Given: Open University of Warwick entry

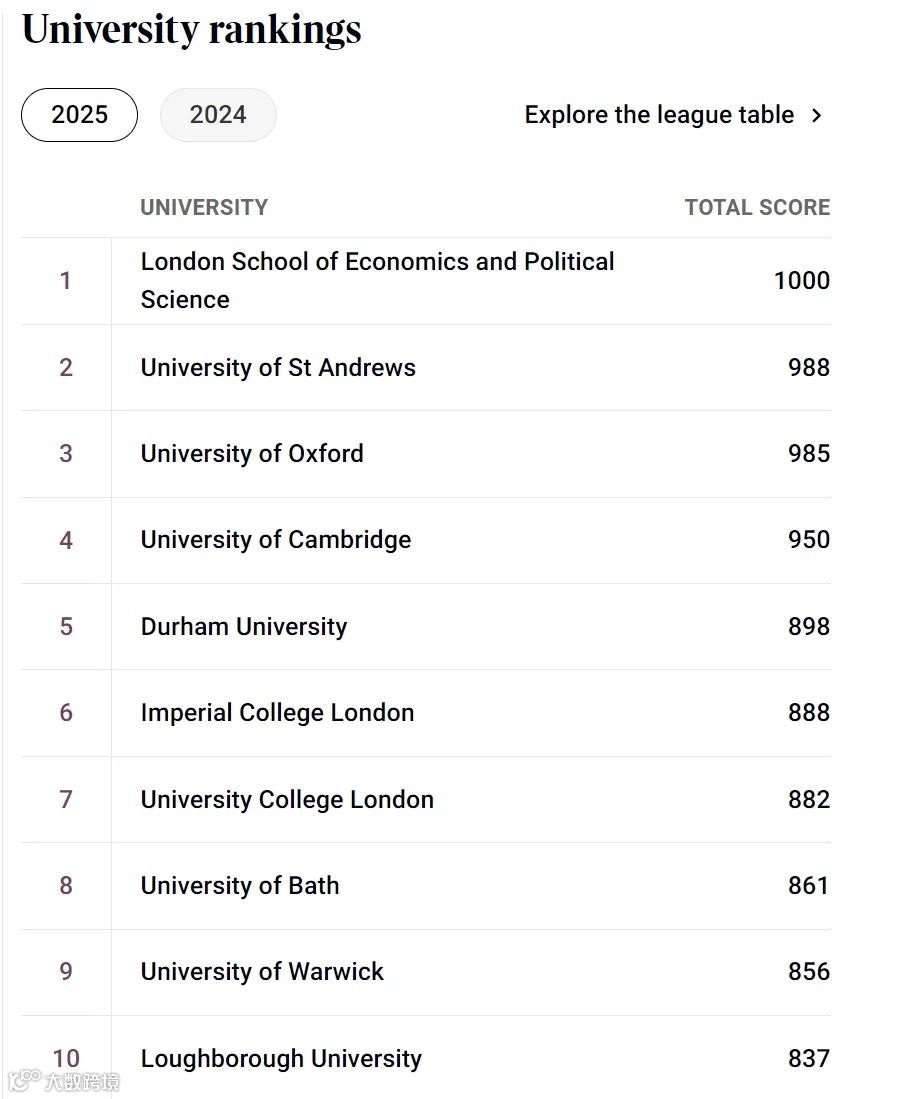Looking at the screenshot, I should [x=262, y=972].
